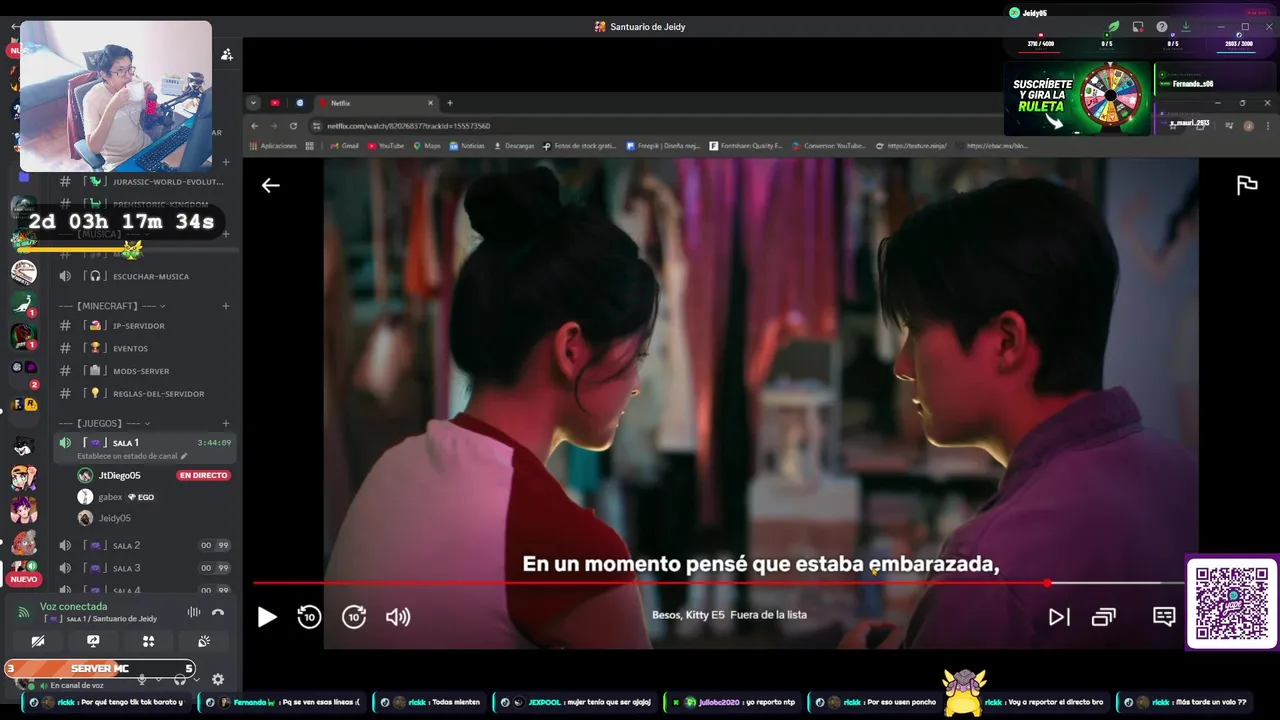Start a Discord activity
The width and height of the screenshot is (1280, 720).
point(148,641)
